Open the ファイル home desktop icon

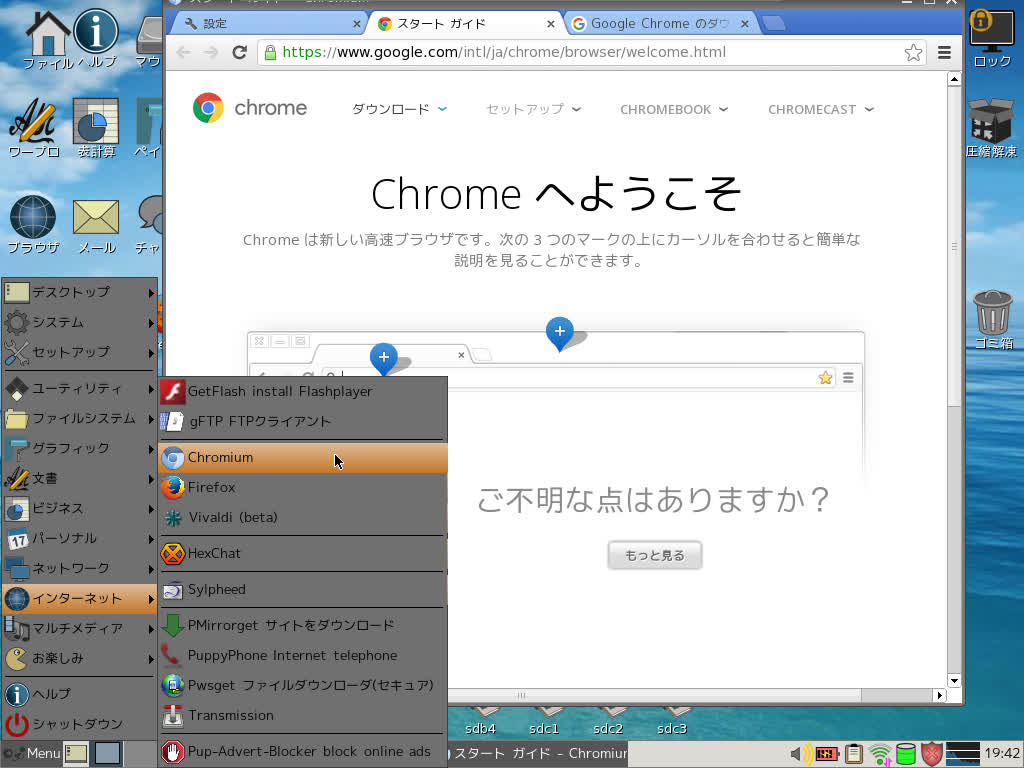coord(47,40)
